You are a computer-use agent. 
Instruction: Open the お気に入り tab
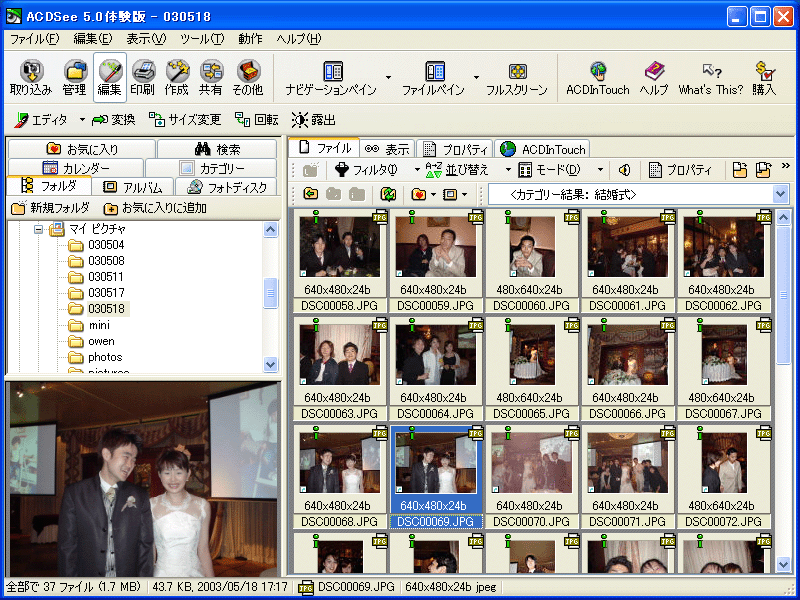click(x=82, y=149)
